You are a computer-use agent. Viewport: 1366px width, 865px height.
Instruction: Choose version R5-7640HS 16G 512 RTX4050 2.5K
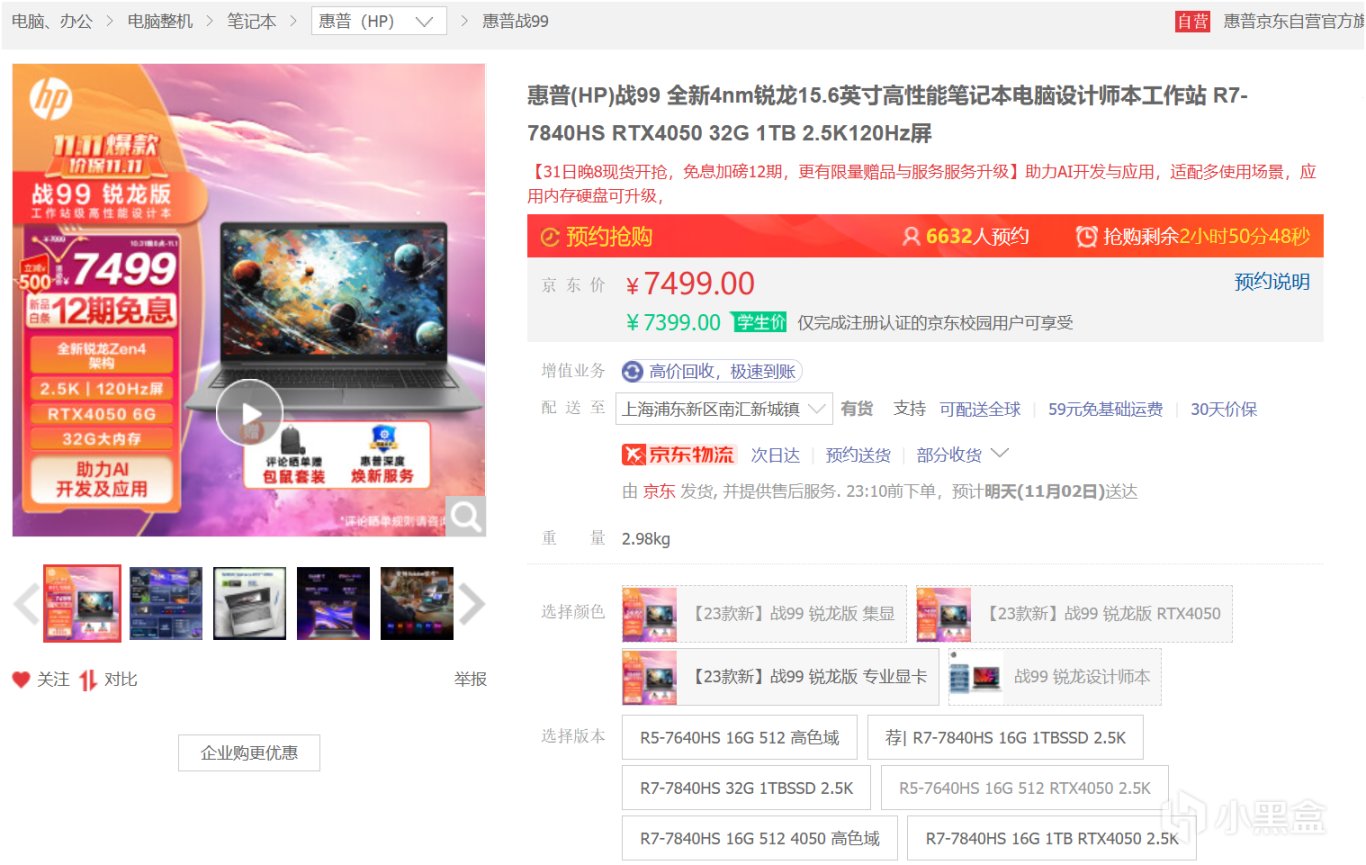click(x=1025, y=788)
